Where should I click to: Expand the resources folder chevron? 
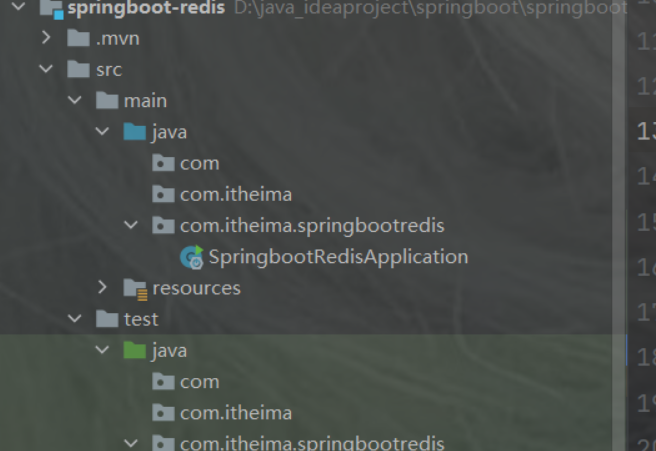coord(102,287)
